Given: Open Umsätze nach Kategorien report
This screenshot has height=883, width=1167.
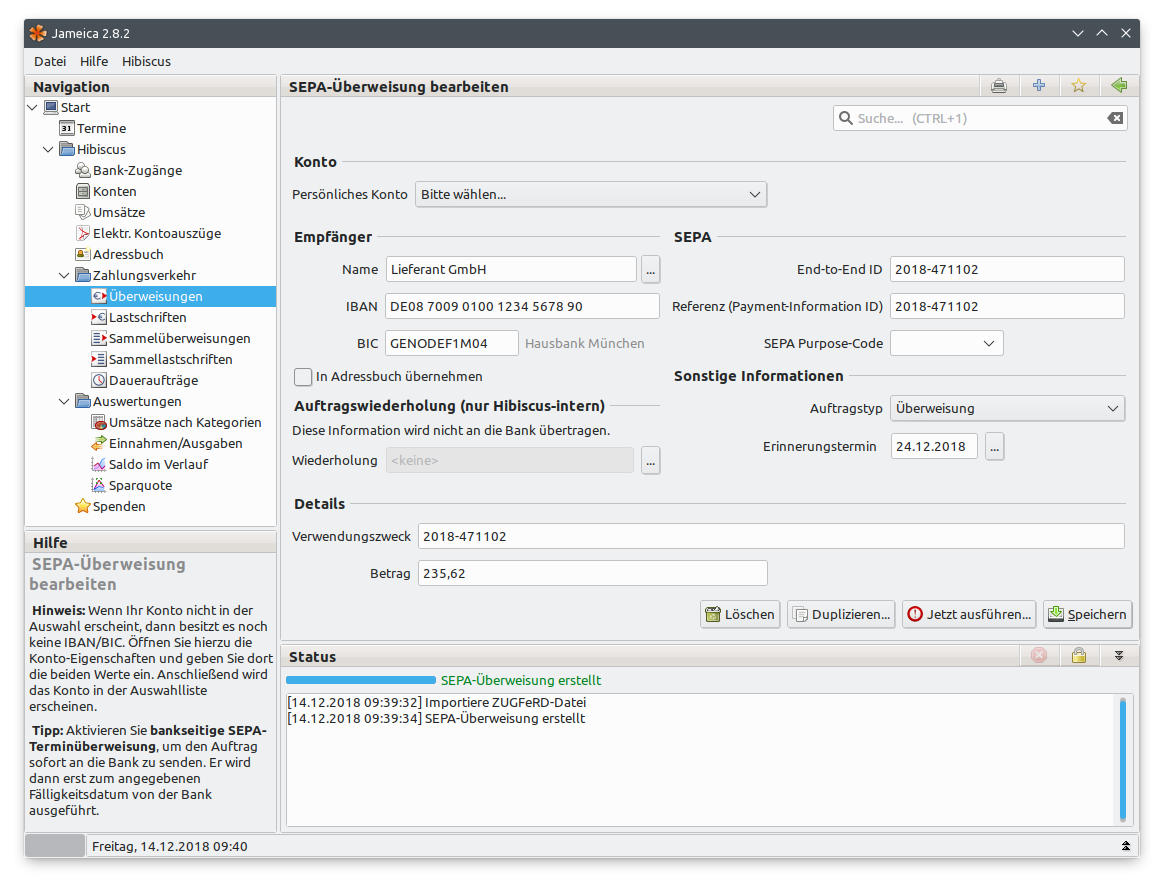Looking at the screenshot, I should pyautogui.click(x=176, y=422).
